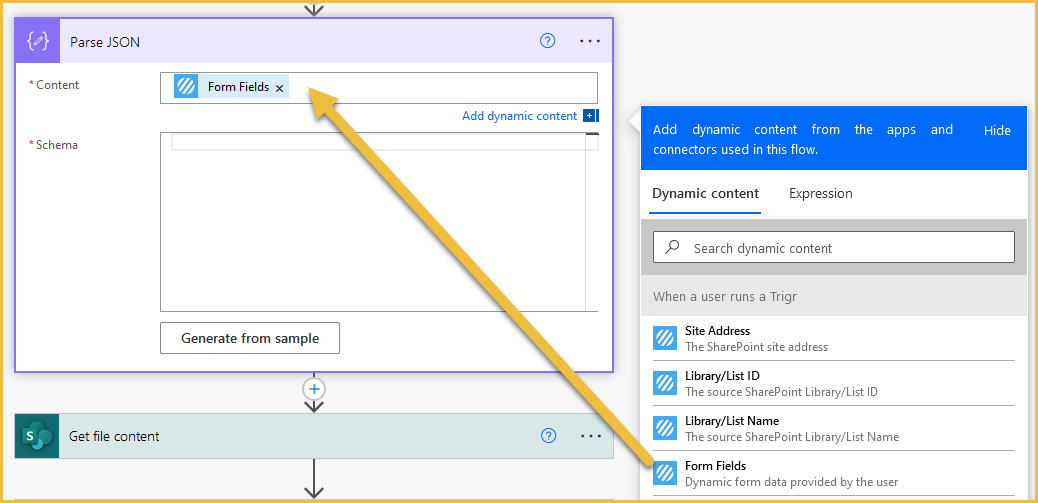
Task: Open the Parse JSON ellipsis menu
Action: coord(590,41)
